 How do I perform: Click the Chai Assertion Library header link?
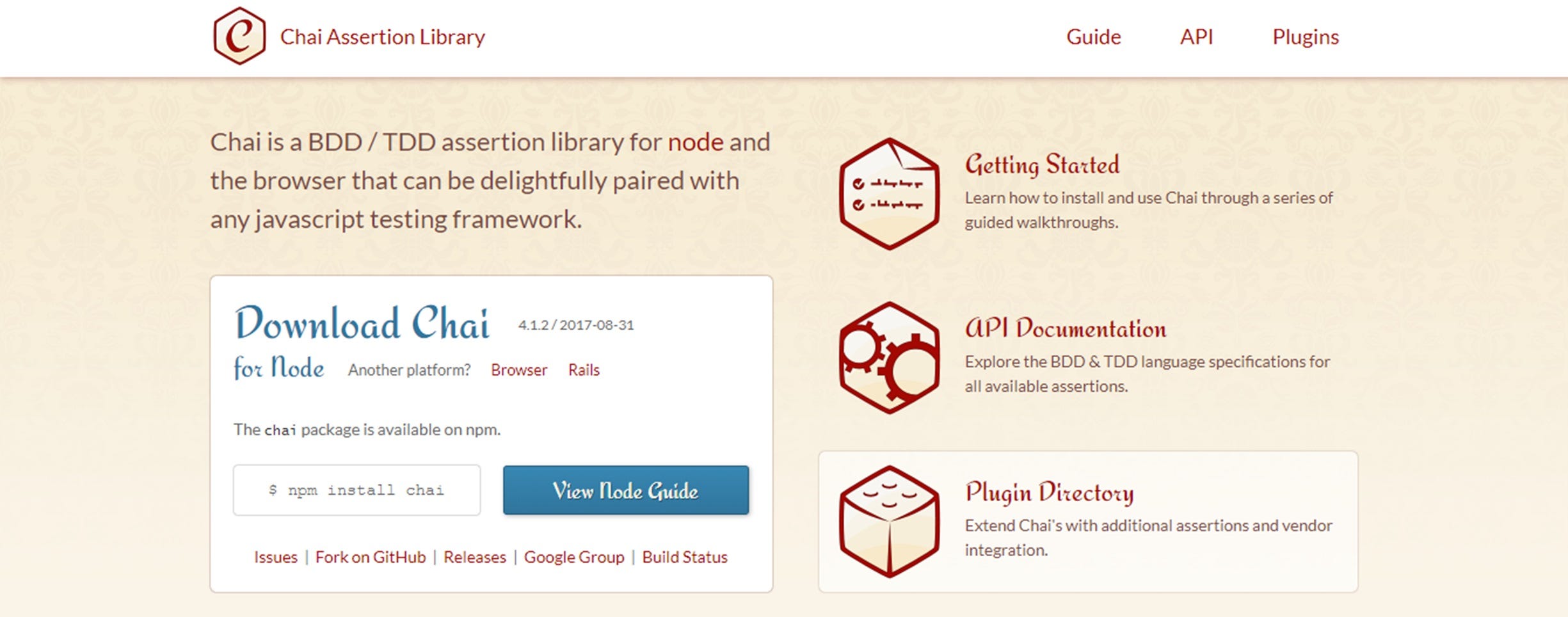click(x=383, y=36)
